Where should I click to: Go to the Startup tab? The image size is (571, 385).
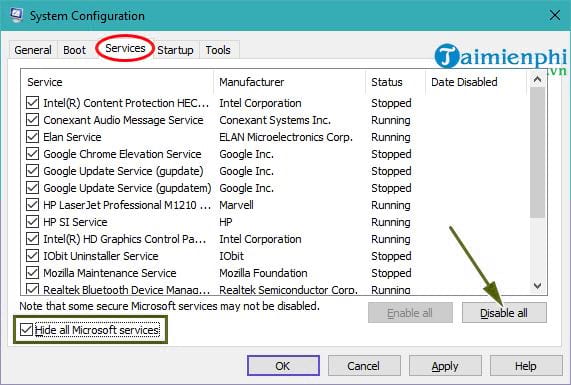coord(175,50)
